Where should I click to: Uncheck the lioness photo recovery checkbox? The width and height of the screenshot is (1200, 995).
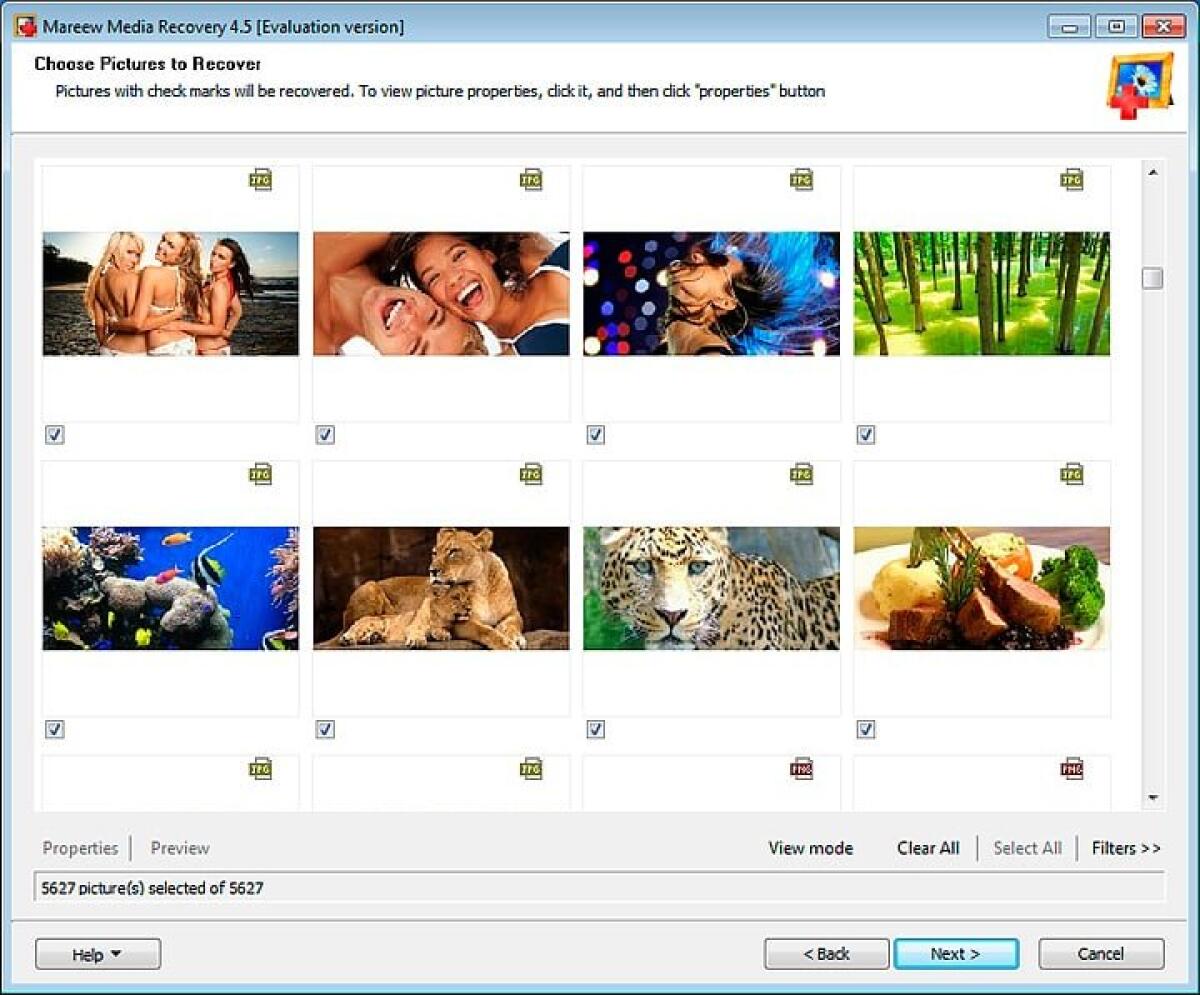[x=324, y=730]
